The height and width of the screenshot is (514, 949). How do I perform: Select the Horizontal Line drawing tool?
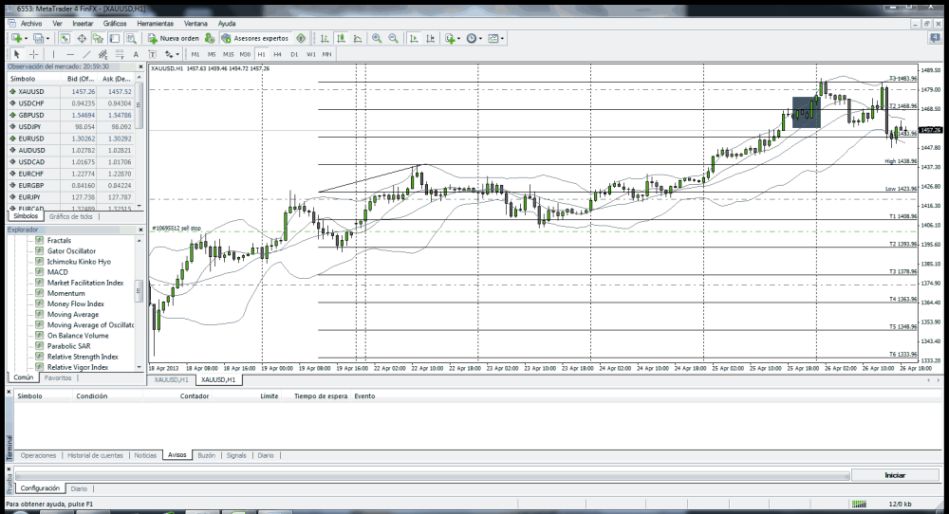tap(70, 54)
